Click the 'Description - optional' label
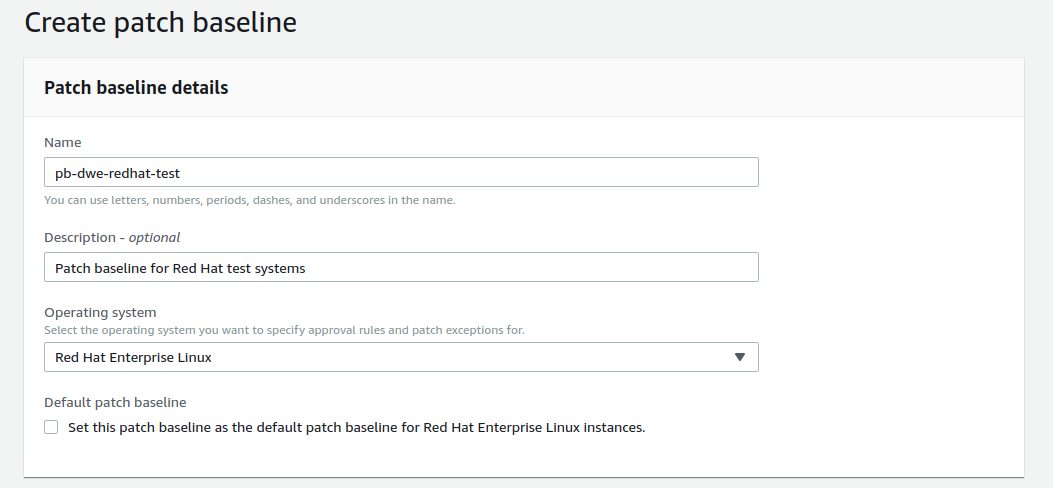This screenshot has width=1053, height=488. point(112,238)
